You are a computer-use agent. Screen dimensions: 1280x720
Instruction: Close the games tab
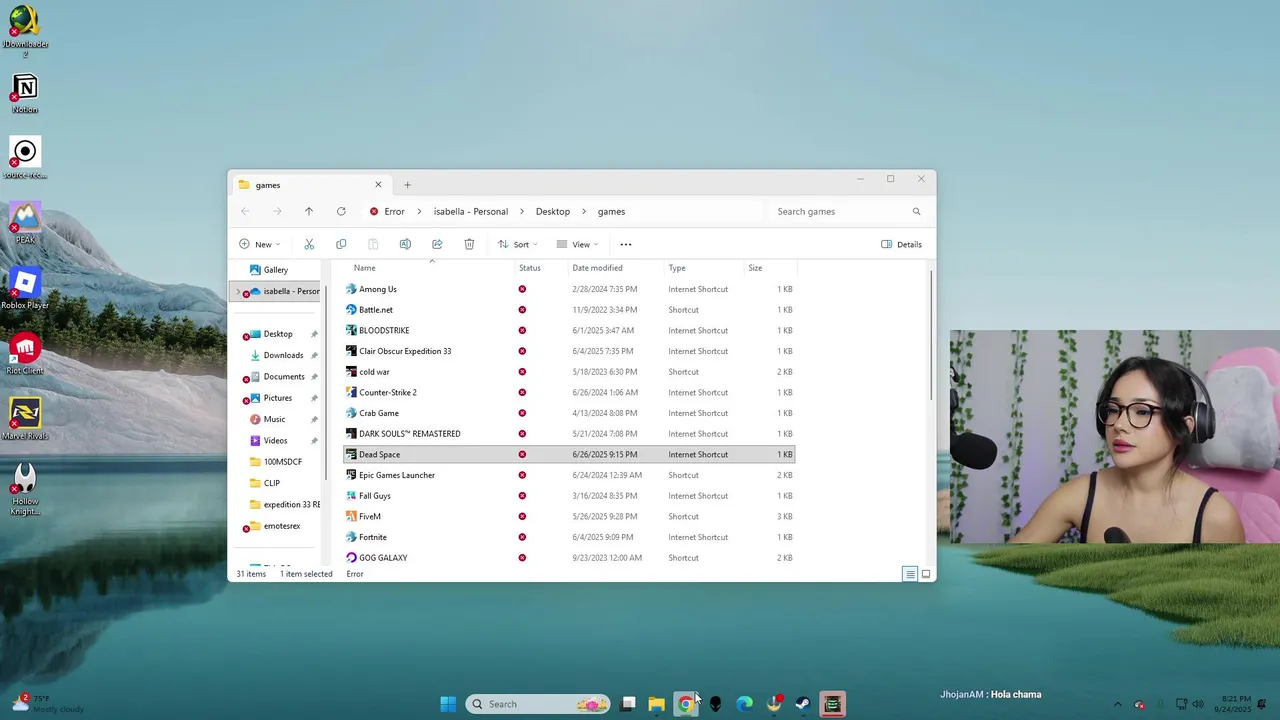click(x=378, y=185)
